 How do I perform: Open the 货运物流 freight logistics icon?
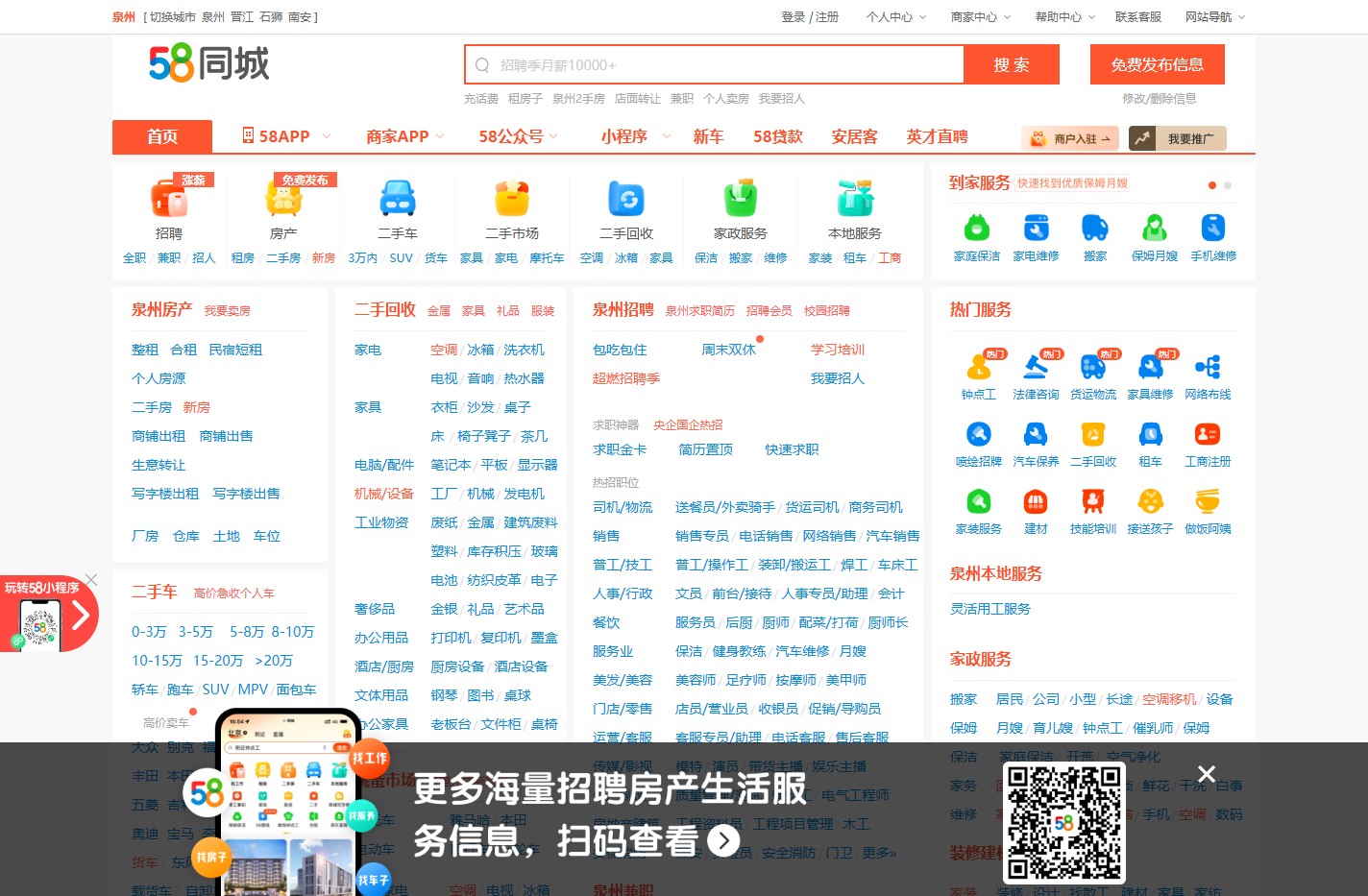click(1093, 367)
